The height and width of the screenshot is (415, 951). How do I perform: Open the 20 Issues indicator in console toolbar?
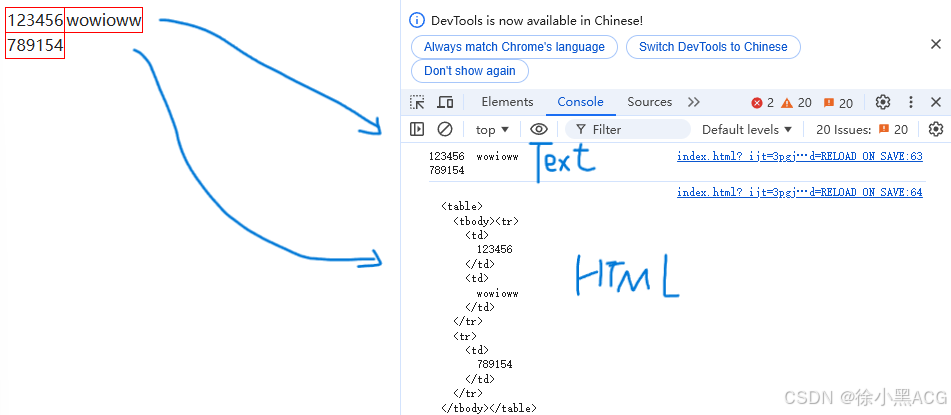coord(862,129)
